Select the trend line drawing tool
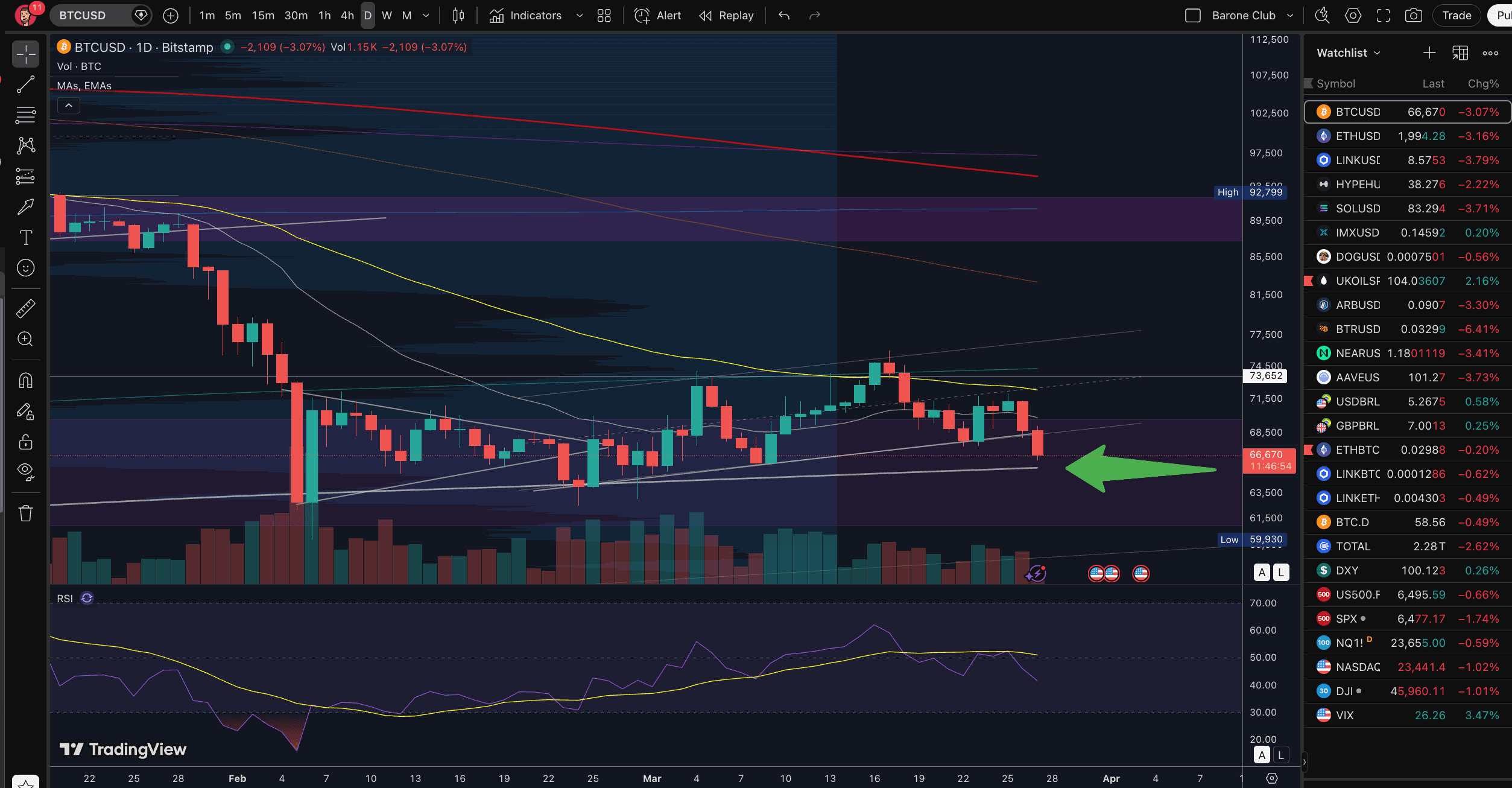The width and height of the screenshot is (1512, 788). coord(25,85)
